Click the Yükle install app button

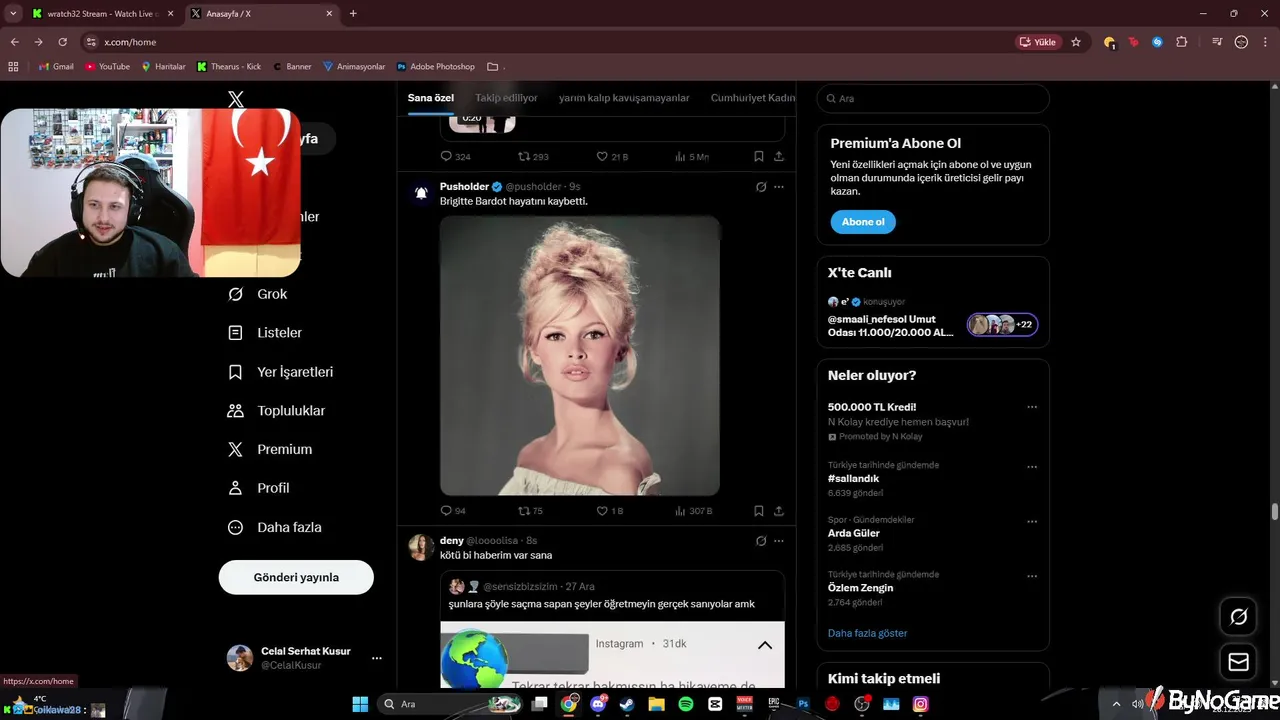[x=1038, y=42]
